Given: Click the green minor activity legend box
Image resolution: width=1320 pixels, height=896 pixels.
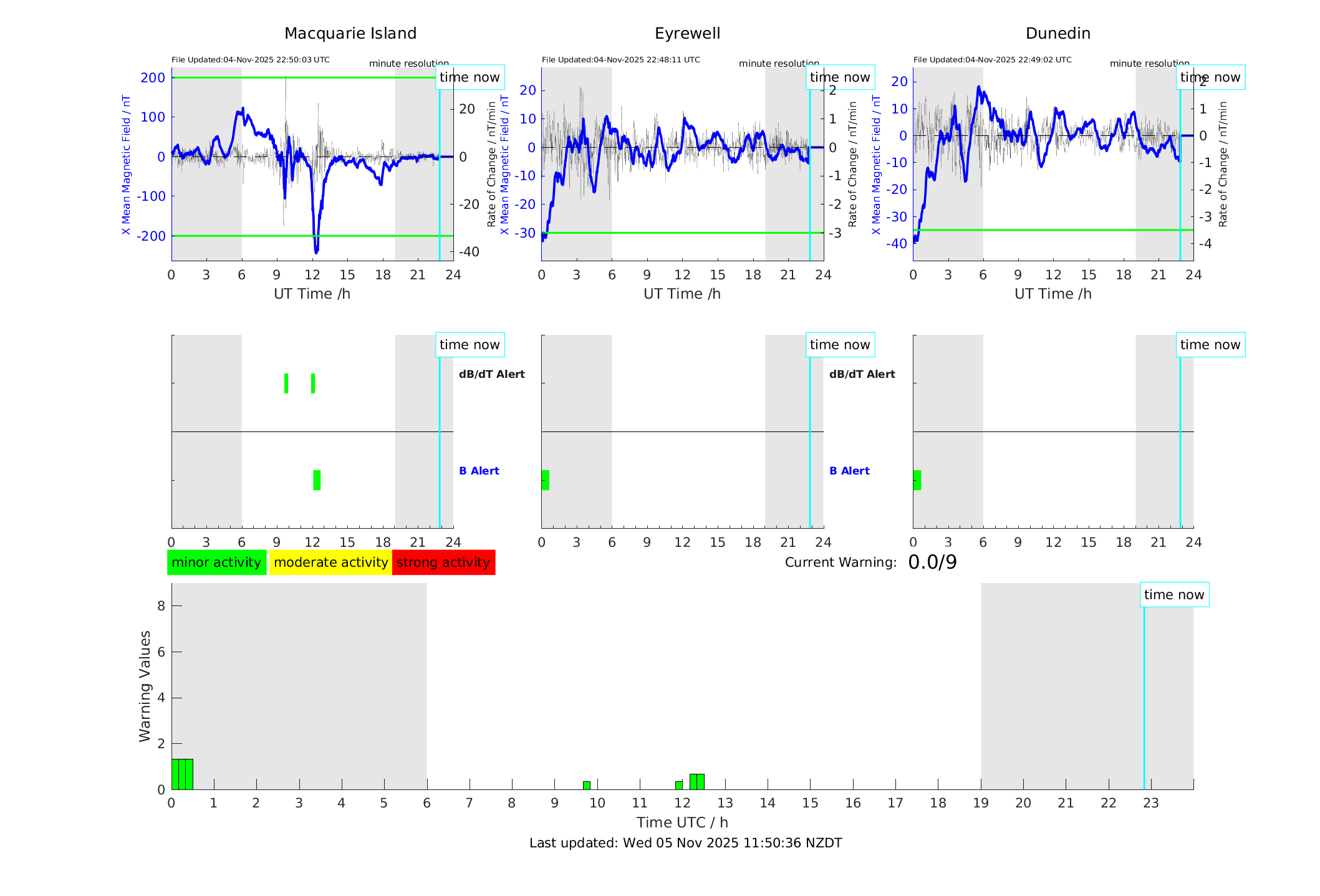Looking at the screenshot, I should 216,562.
